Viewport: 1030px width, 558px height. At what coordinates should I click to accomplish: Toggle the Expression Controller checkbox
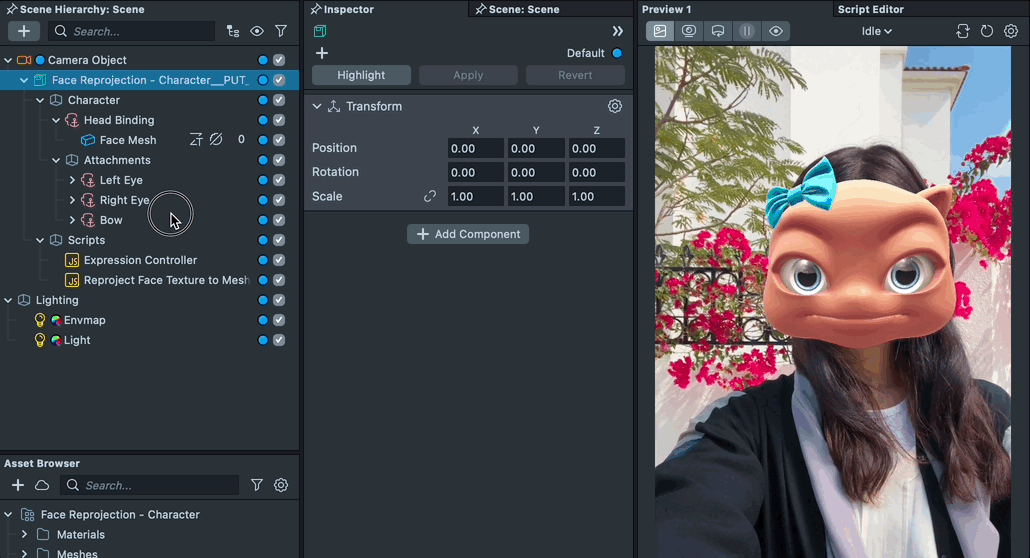(279, 260)
